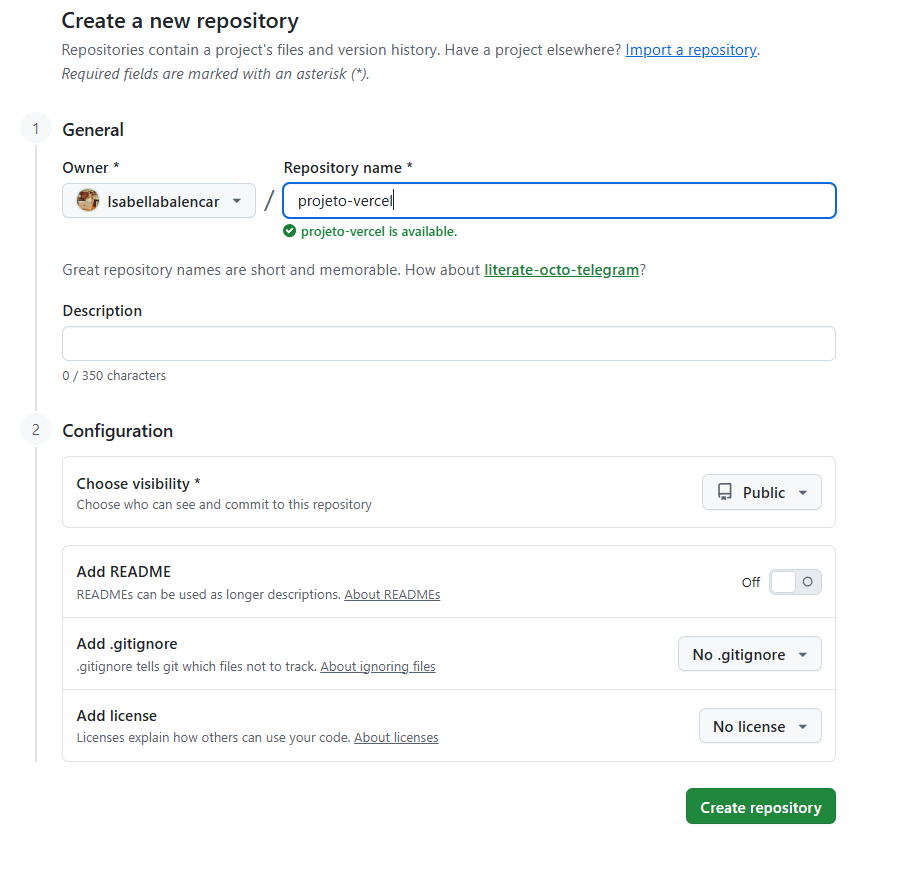Expand the No license dropdown
The image size is (902, 869).
click(x=759, y=726)
